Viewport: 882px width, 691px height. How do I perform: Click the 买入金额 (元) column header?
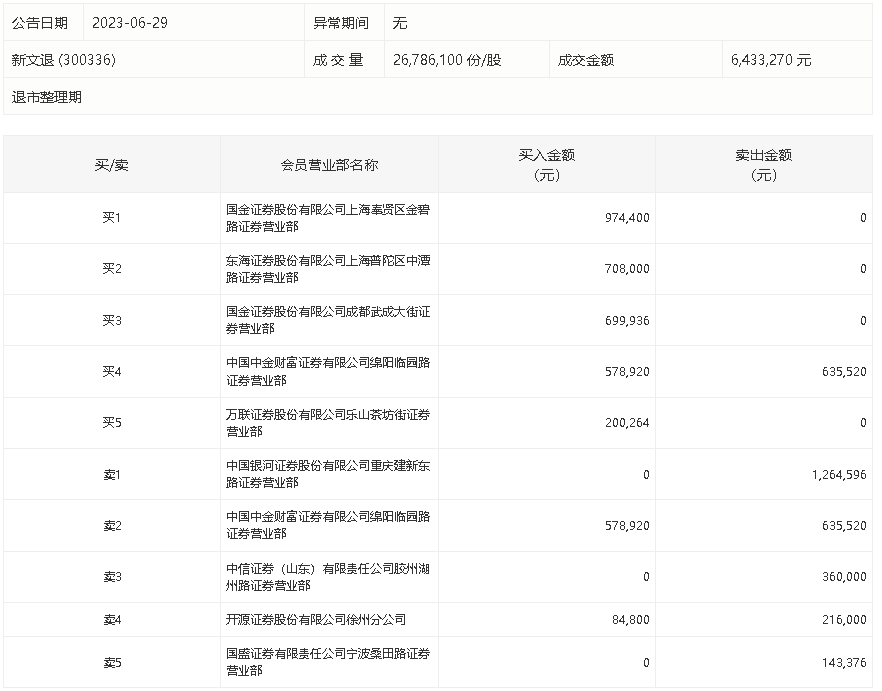point(547,165)
